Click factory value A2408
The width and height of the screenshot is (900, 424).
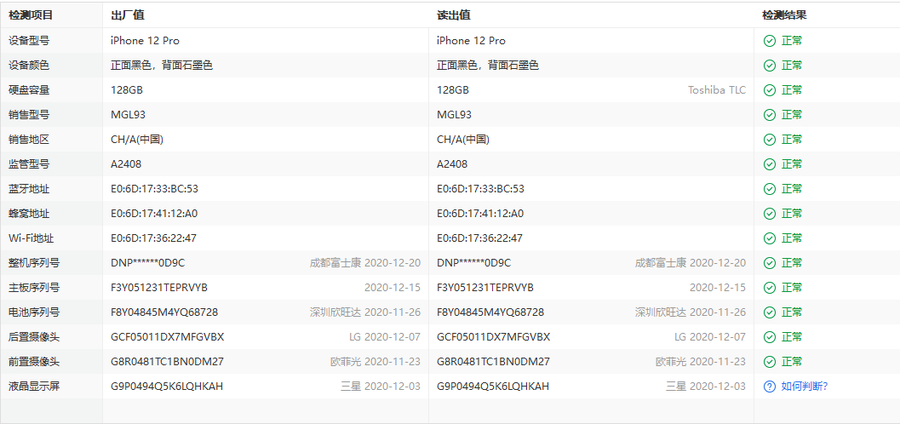tap(126, 164)
